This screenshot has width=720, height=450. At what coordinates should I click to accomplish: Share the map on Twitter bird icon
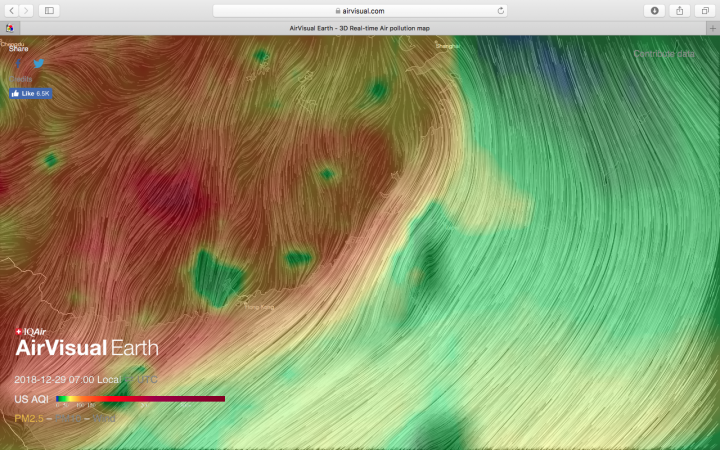tap(39, 63)
